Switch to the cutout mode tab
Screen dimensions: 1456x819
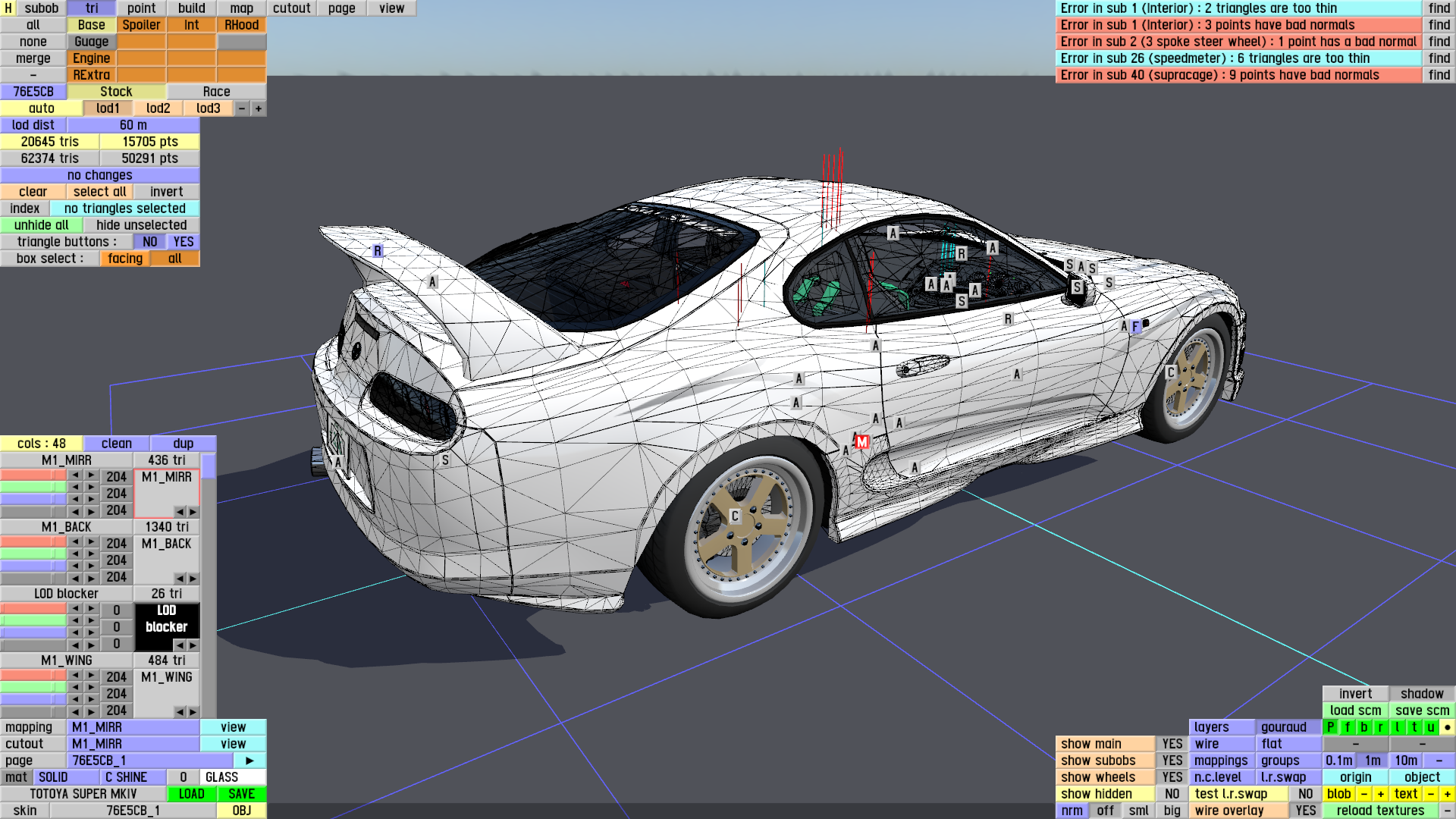291,8
